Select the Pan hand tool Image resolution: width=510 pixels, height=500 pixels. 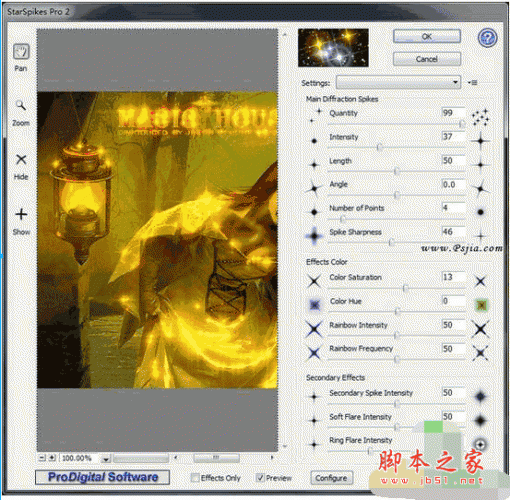point(21,52)
